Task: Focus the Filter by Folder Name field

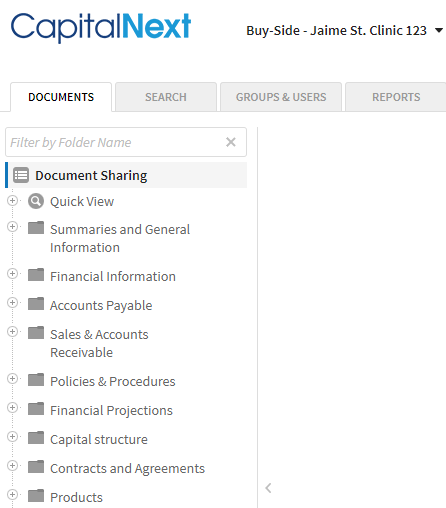Action: click(115, 142)
